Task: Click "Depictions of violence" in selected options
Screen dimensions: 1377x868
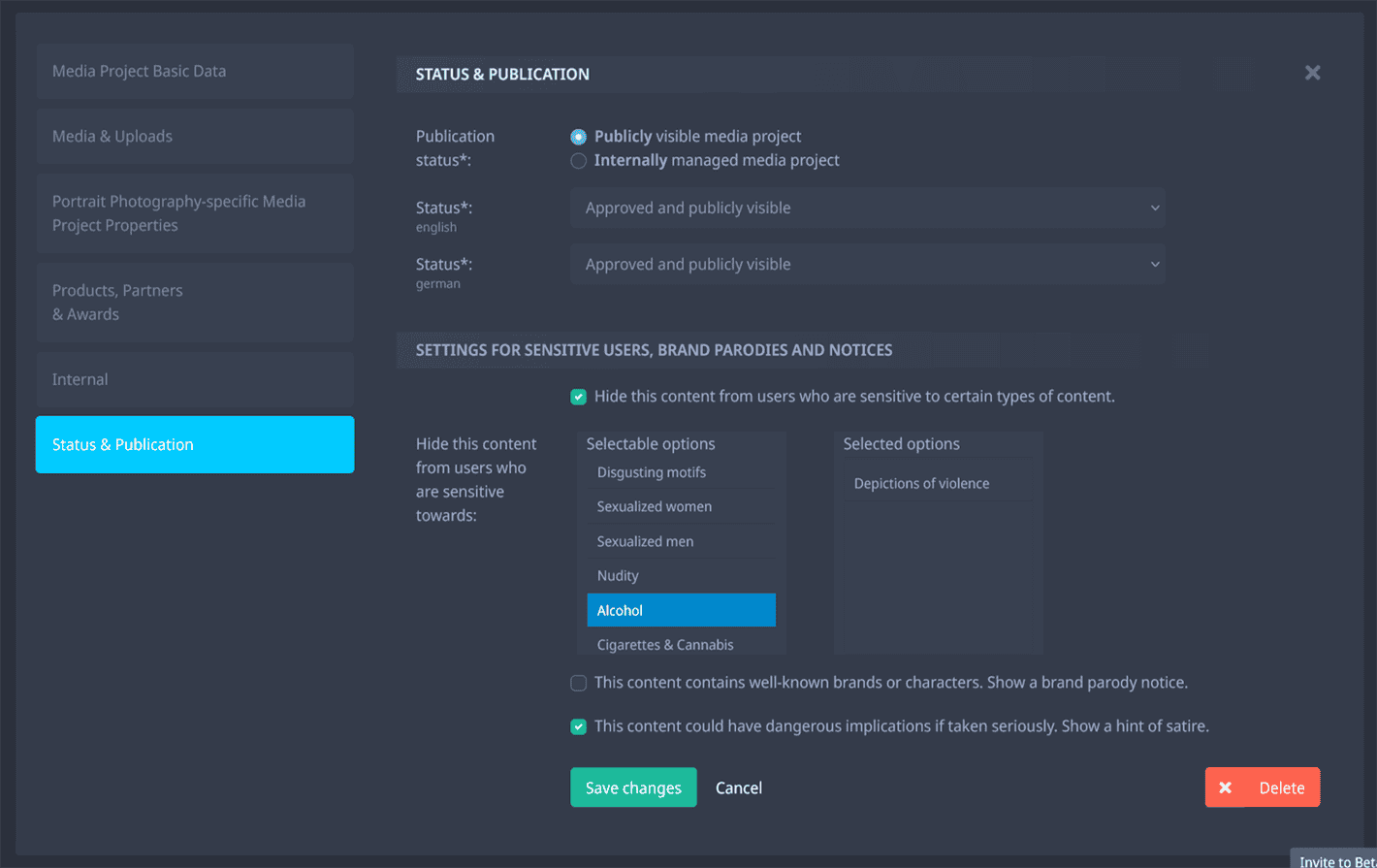Action: (x=921, y=482)
